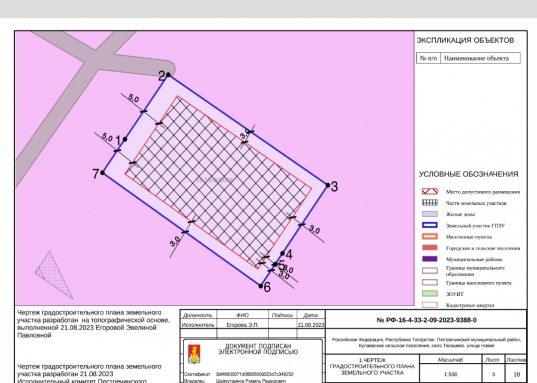Click the blue hatched 'Части земельных участков' symbol
The image size is (537, 383).
click(430, 203)
